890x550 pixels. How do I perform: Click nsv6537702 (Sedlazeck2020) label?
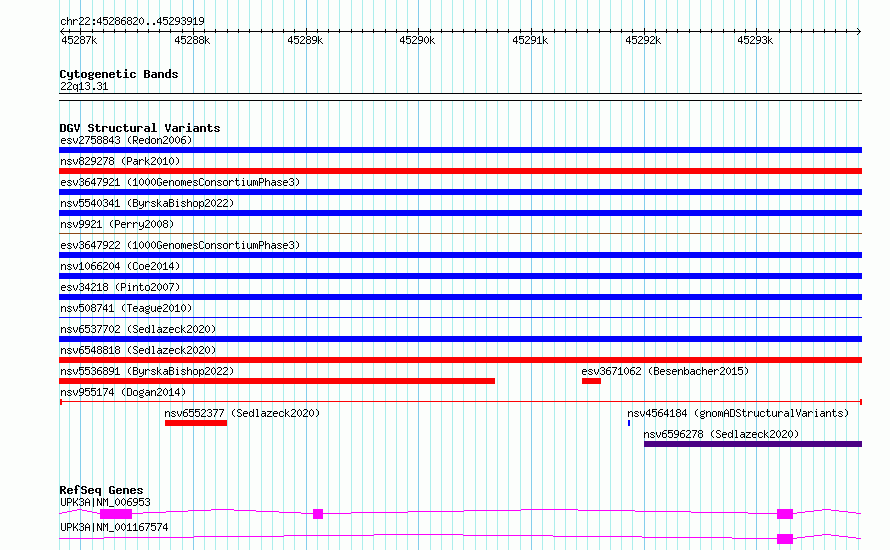pos(138,329)
